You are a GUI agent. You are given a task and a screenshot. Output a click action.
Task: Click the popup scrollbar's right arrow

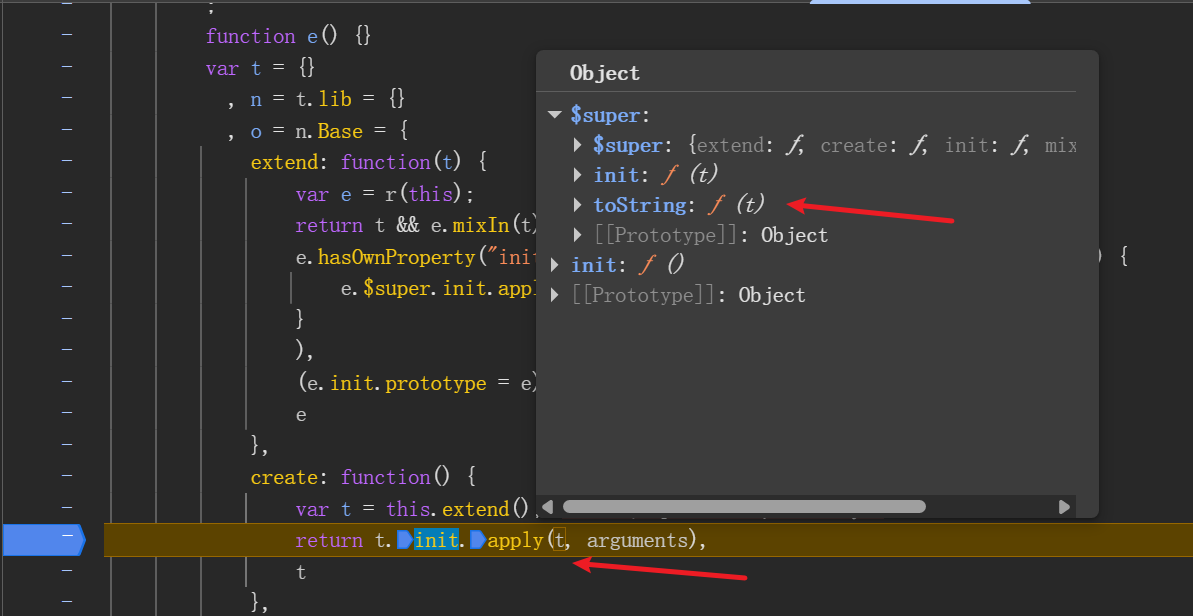[x=1064, y=507]
